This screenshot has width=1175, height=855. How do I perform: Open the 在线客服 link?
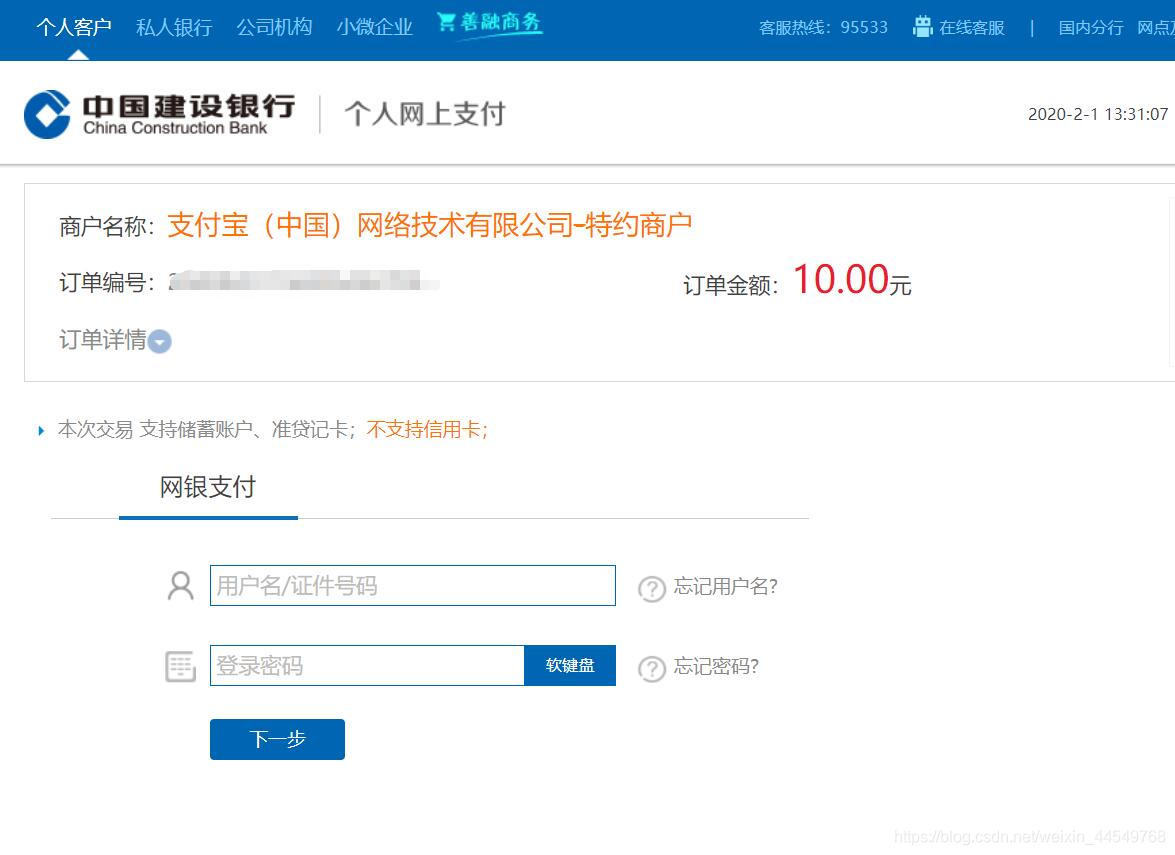[x=972, y=28]
